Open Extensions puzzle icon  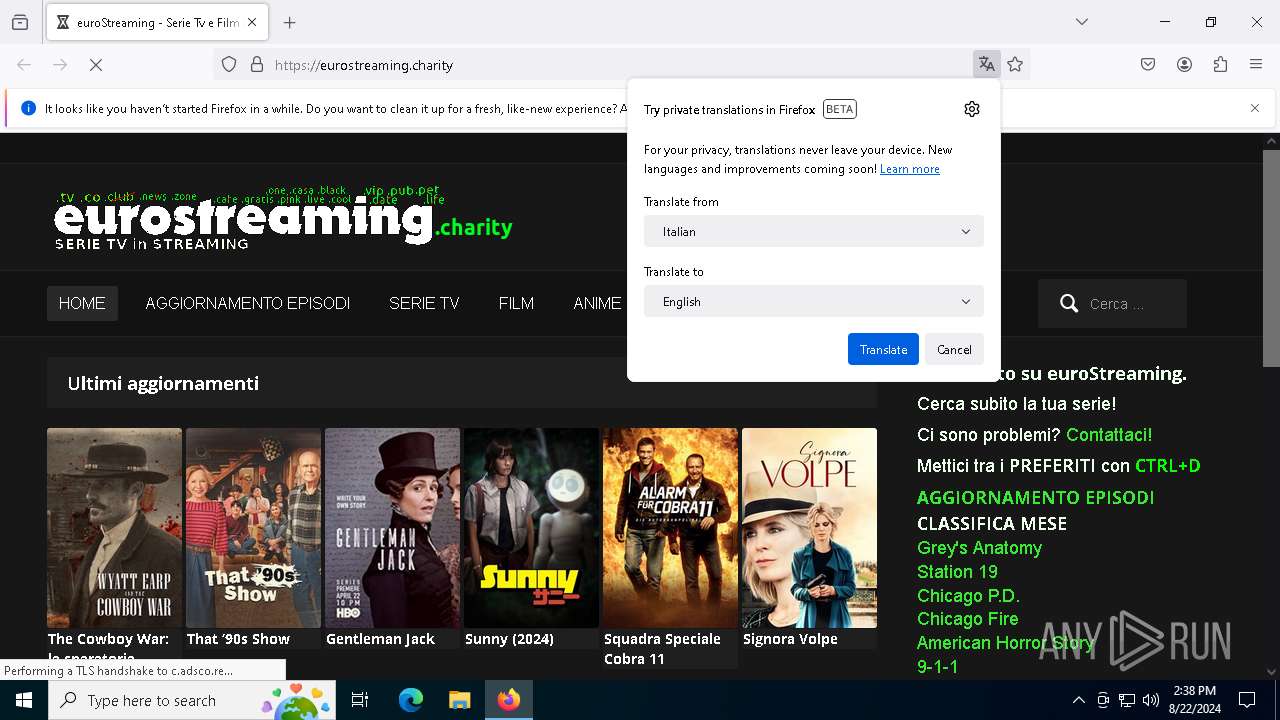pos(1220,65)
